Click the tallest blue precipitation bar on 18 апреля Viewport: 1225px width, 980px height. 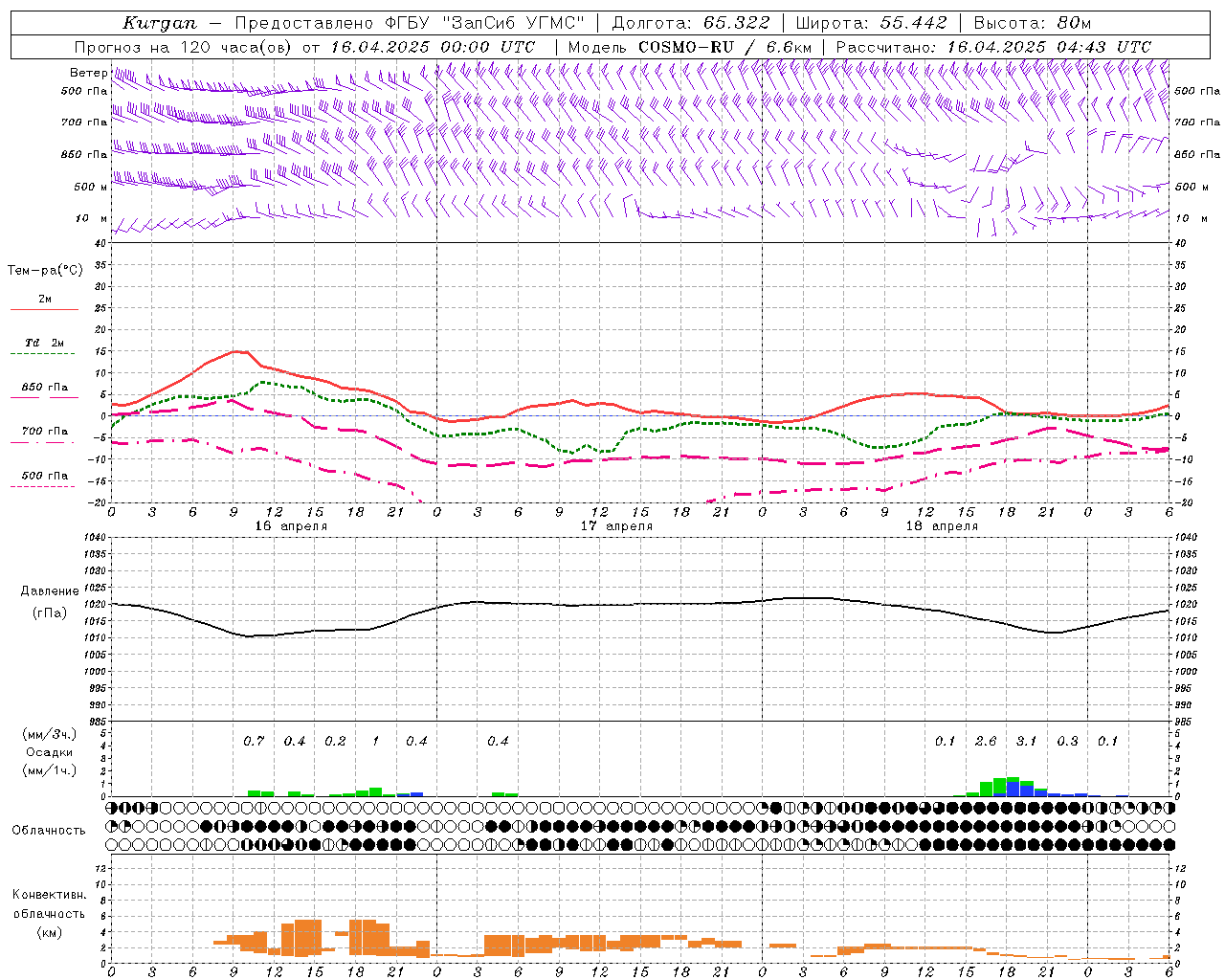[x=1013, y=789]
